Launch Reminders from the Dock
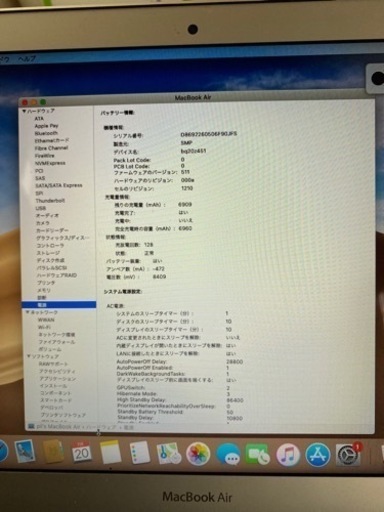Screen dimensions: 384x512 click(x=140, y=452)
